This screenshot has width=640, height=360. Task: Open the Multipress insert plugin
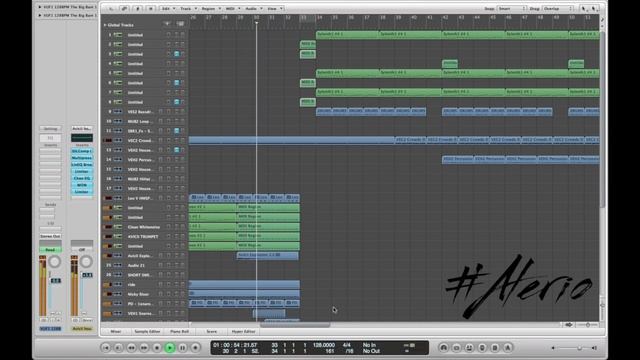point(82,158)
